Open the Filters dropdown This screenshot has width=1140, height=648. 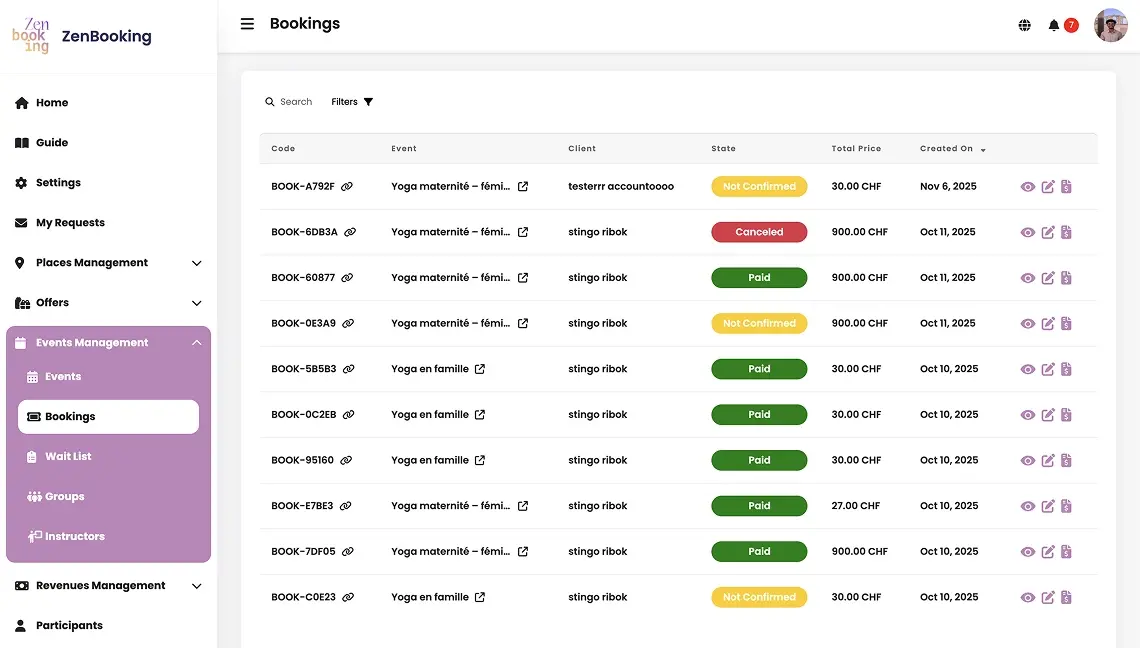tap(352, 102)
